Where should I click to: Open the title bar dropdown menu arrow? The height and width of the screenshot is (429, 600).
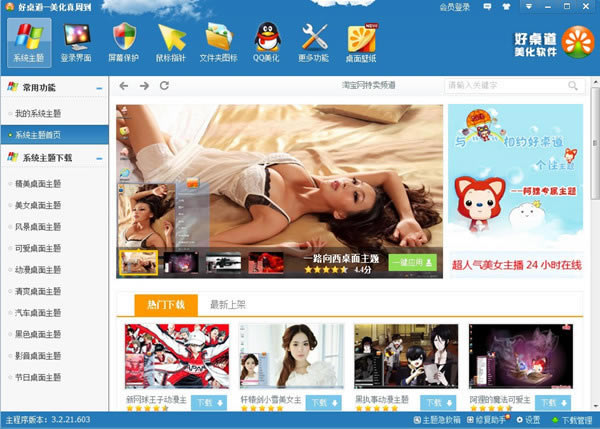(x=529, y=7)
